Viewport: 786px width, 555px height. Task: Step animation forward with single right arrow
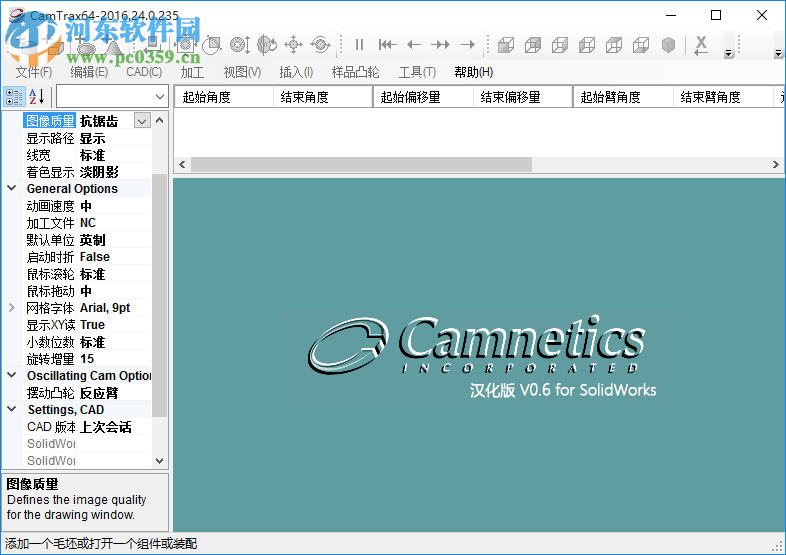coord(468,45)
